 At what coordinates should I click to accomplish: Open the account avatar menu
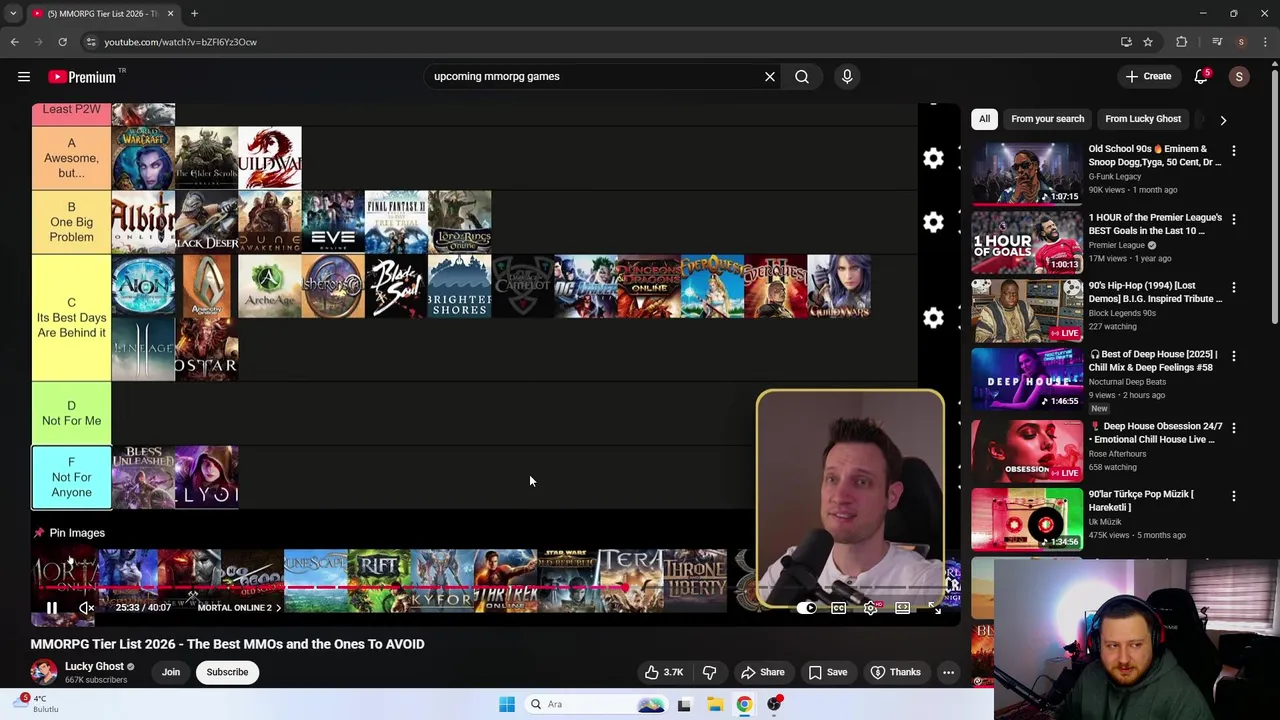pyautogui.click(x=1239, y=76)
